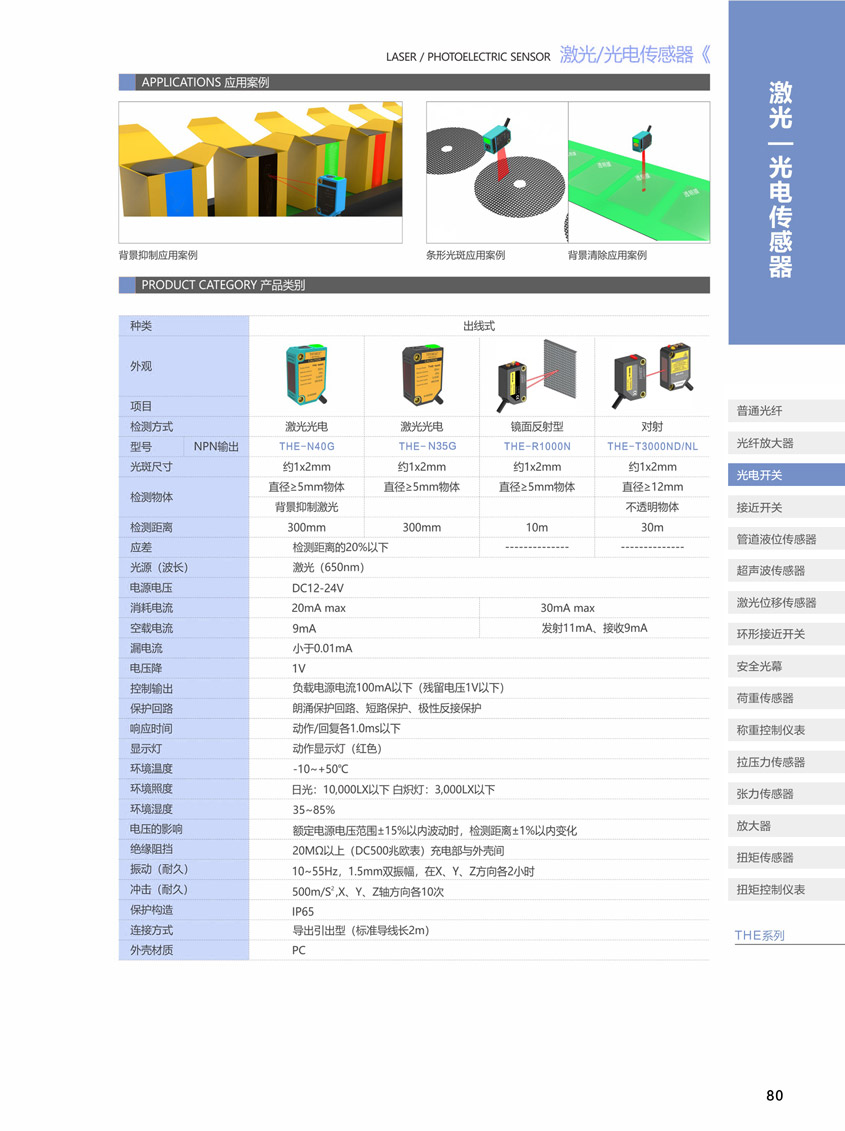Image resolution: width=845 pixels, height=1131 pixels.
Task: Click the PRODUCT CATEGORY 产品类别 section header
Action: pyautogui.click(x=414, y=285)
